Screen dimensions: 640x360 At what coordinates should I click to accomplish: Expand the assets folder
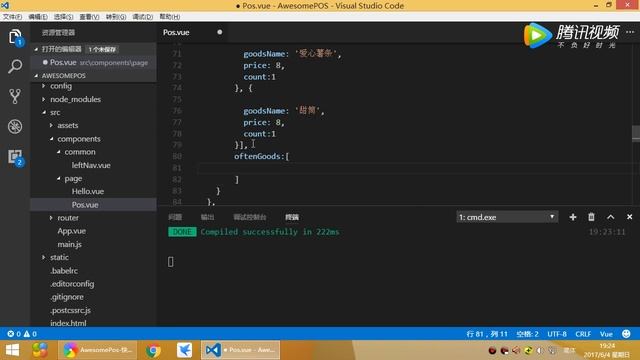coord(51,125)
